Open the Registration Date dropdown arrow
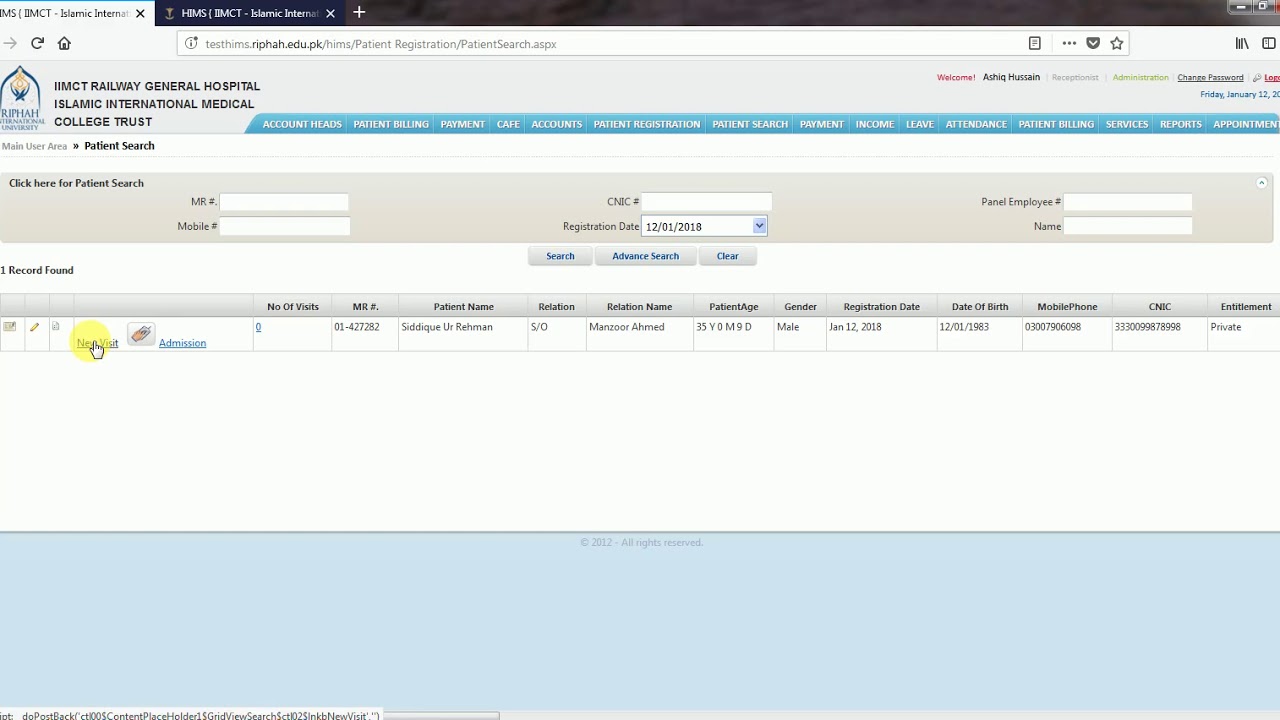 [759, 226]
